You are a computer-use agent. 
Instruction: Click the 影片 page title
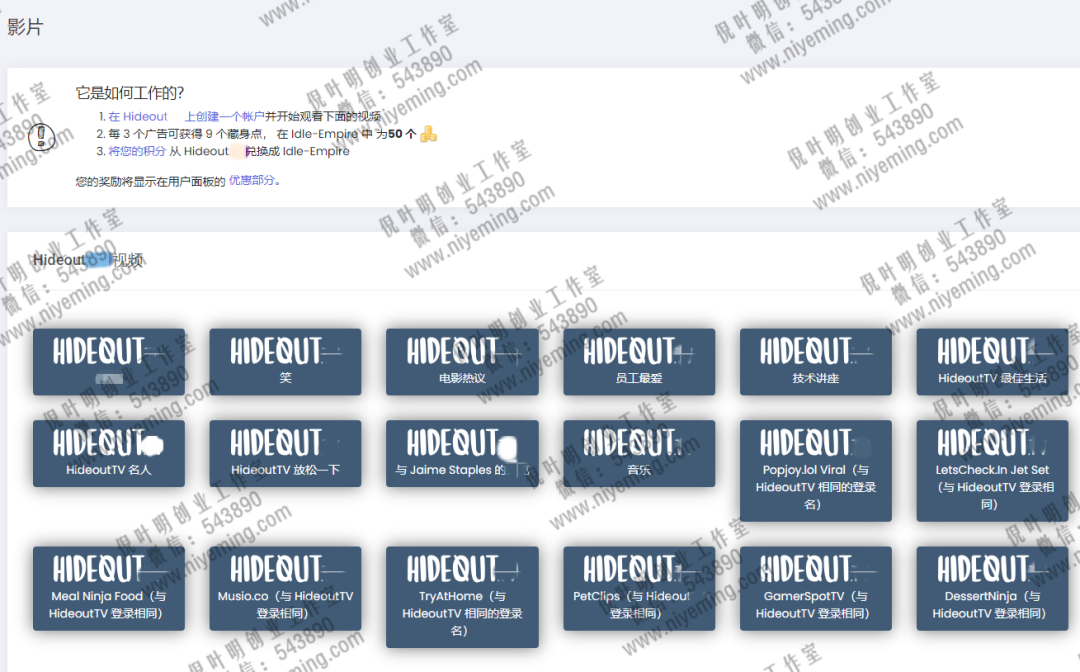(x=25, y=28)
